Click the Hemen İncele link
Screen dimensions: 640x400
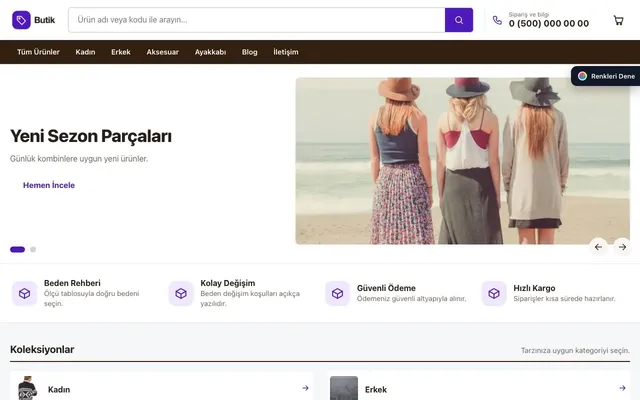tap(49, 185)
